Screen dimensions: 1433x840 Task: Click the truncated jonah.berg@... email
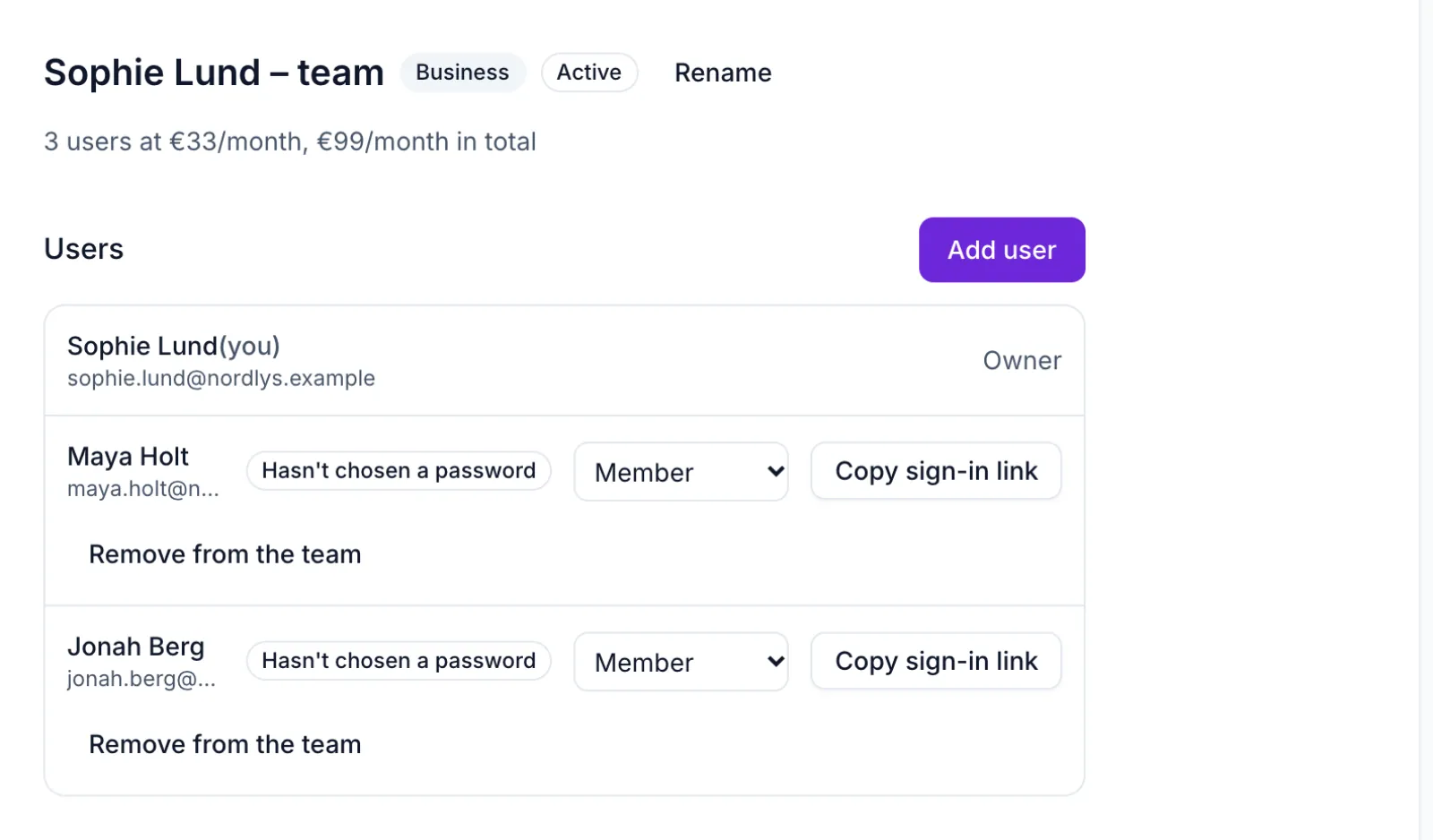(x=142, y=679)
